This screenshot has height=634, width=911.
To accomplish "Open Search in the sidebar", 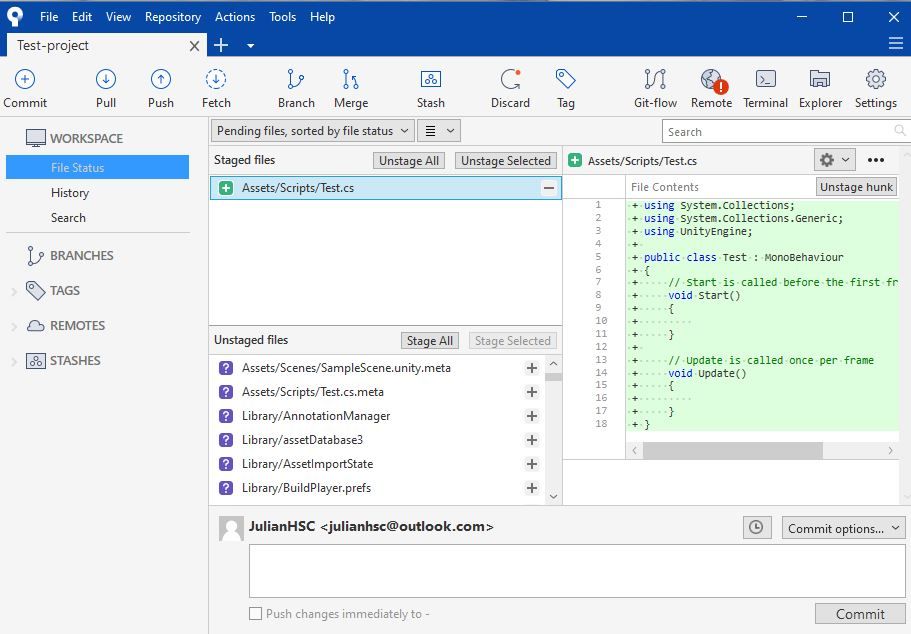I will 68,218.
